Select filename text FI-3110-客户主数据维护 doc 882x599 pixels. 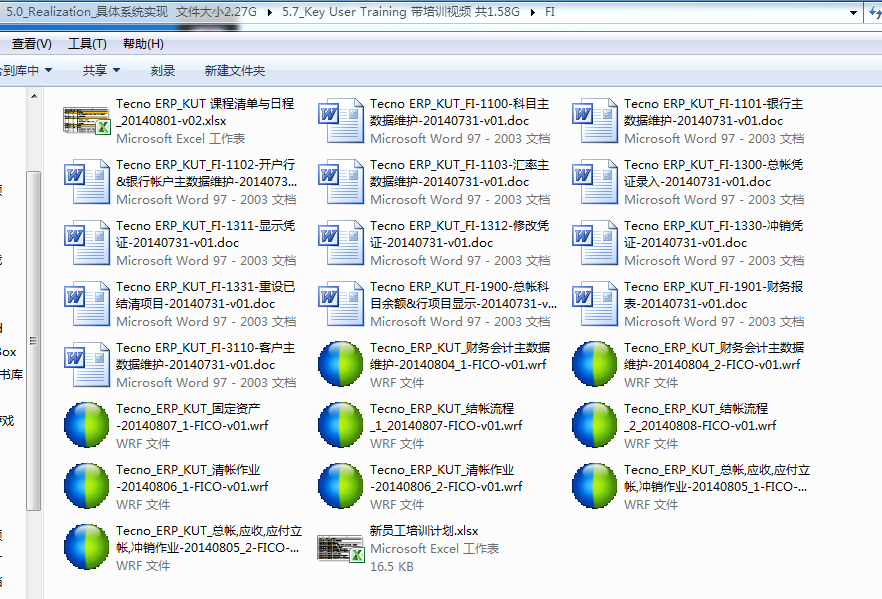click(x=205, y=356)
